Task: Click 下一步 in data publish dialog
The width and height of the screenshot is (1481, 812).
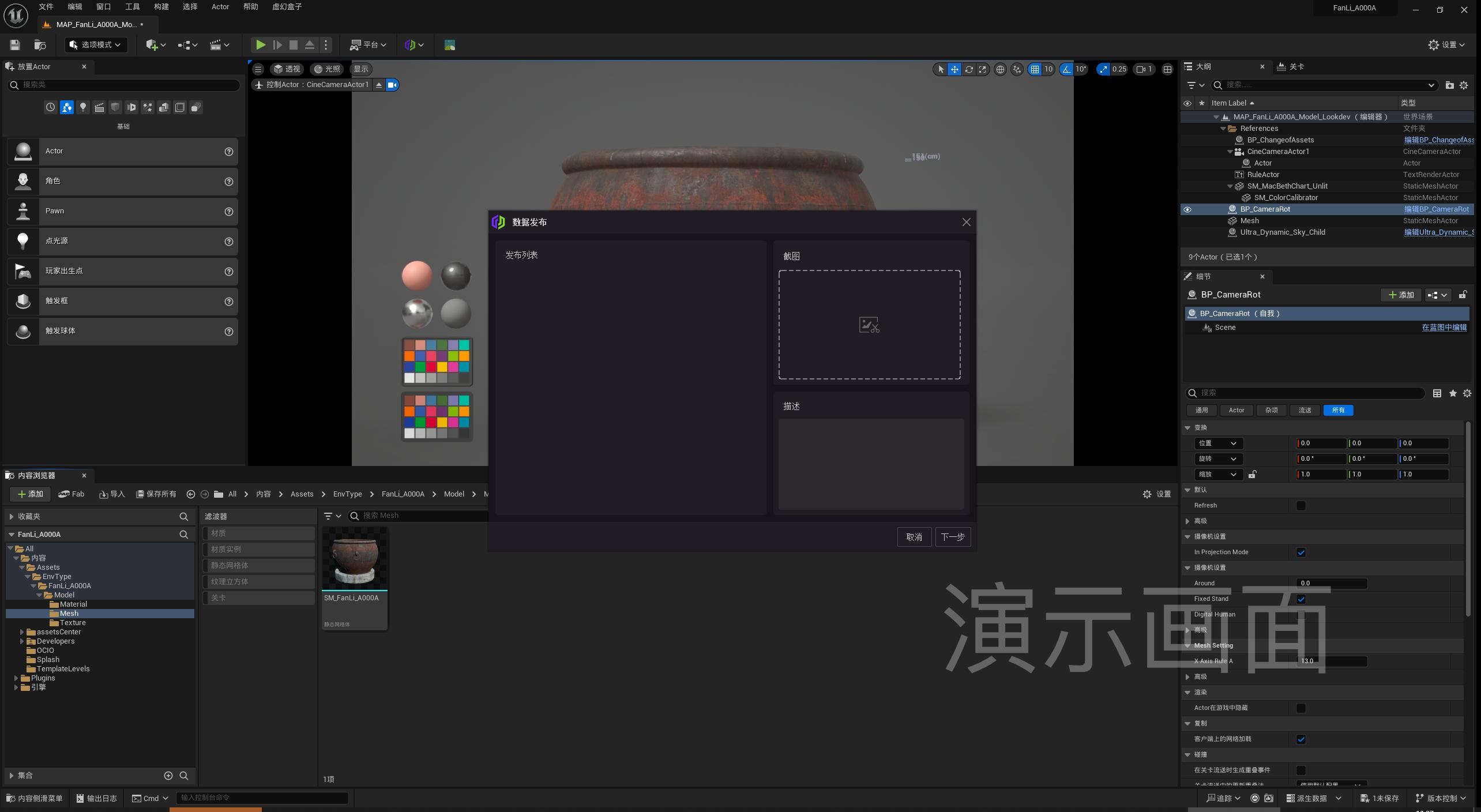Action: [x=953, y=537]
